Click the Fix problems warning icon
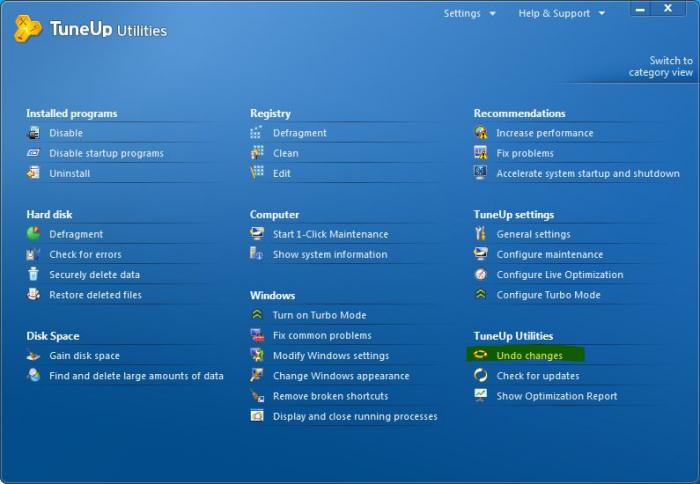The height and width of the screenshot is (484, 700). point(480,153)
